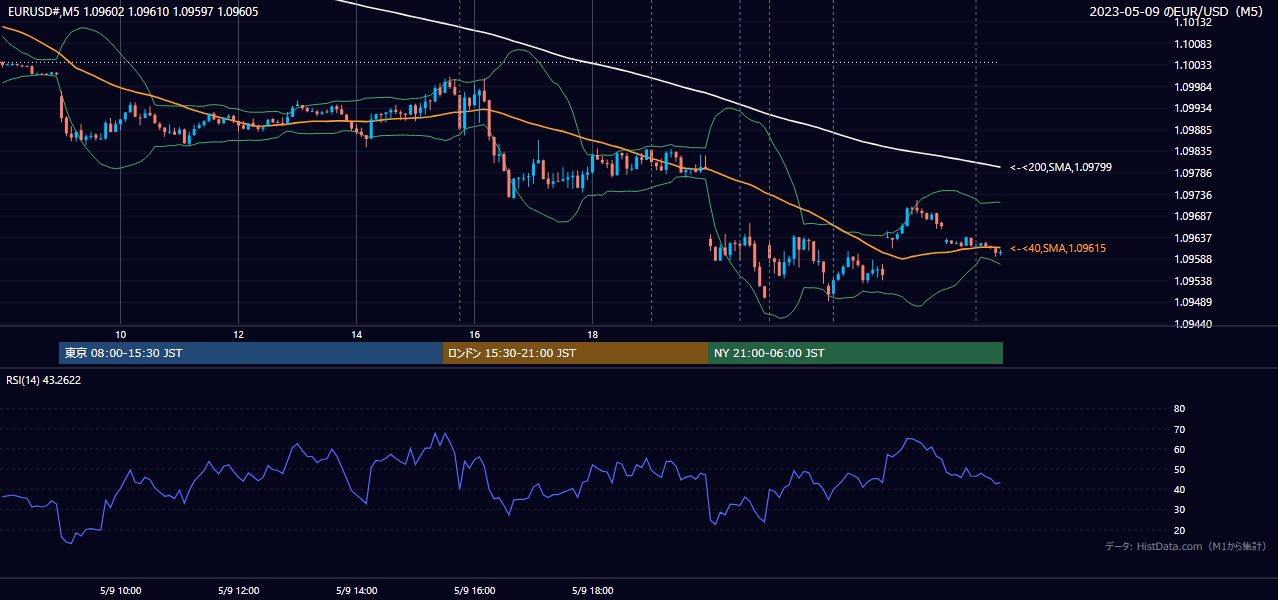The height and width of the screenshot is (600, 1278).
Task: Click RSI scale value 70
Action: point(1179,429)
